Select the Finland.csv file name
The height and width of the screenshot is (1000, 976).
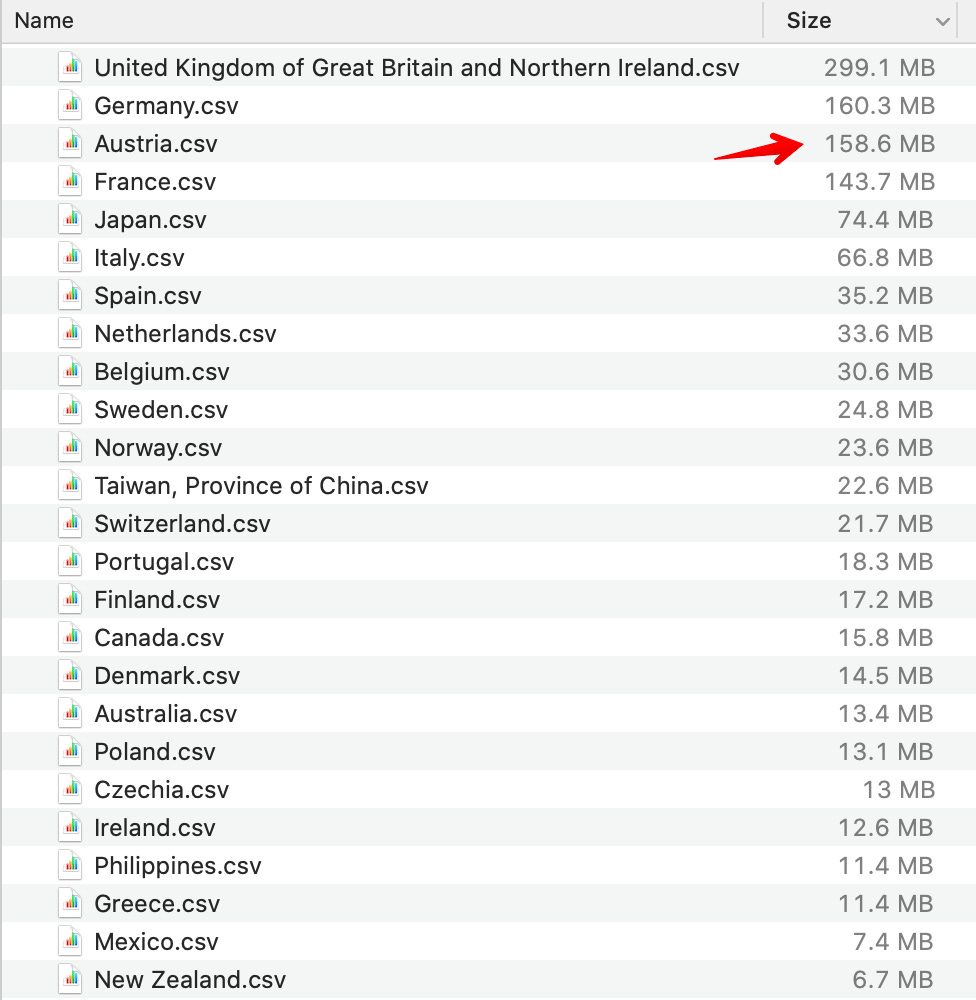pyautogui.click(x=157, y=599)
